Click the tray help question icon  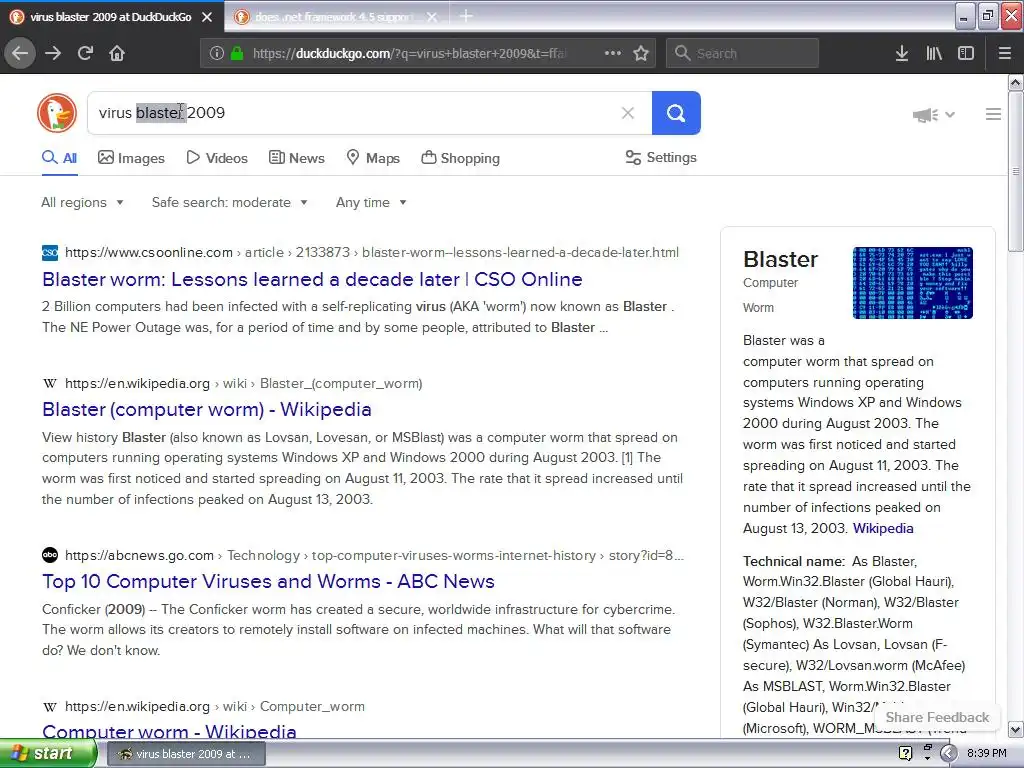click(905, 753)
